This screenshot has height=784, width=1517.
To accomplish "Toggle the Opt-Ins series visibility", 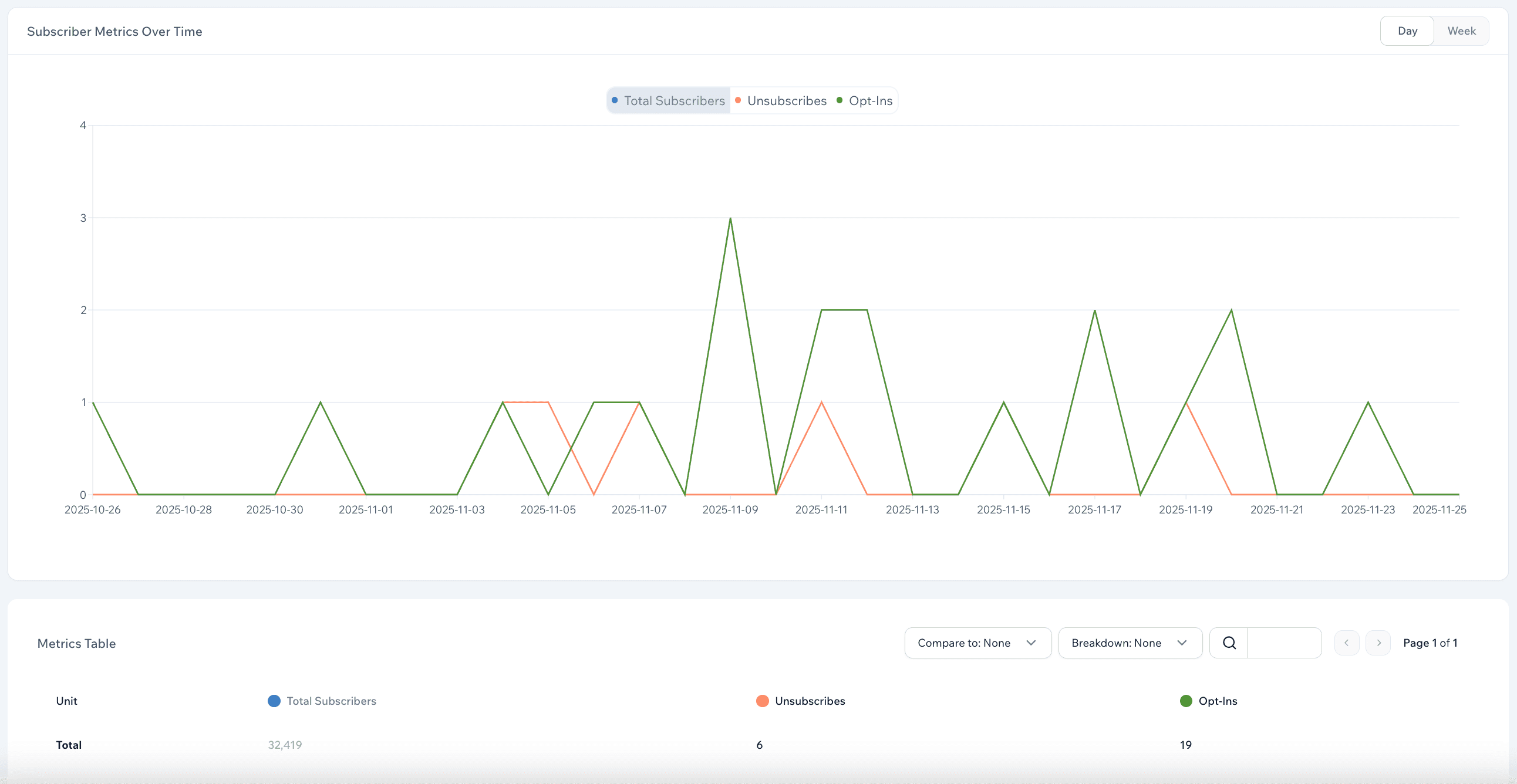I will [871, 100].
